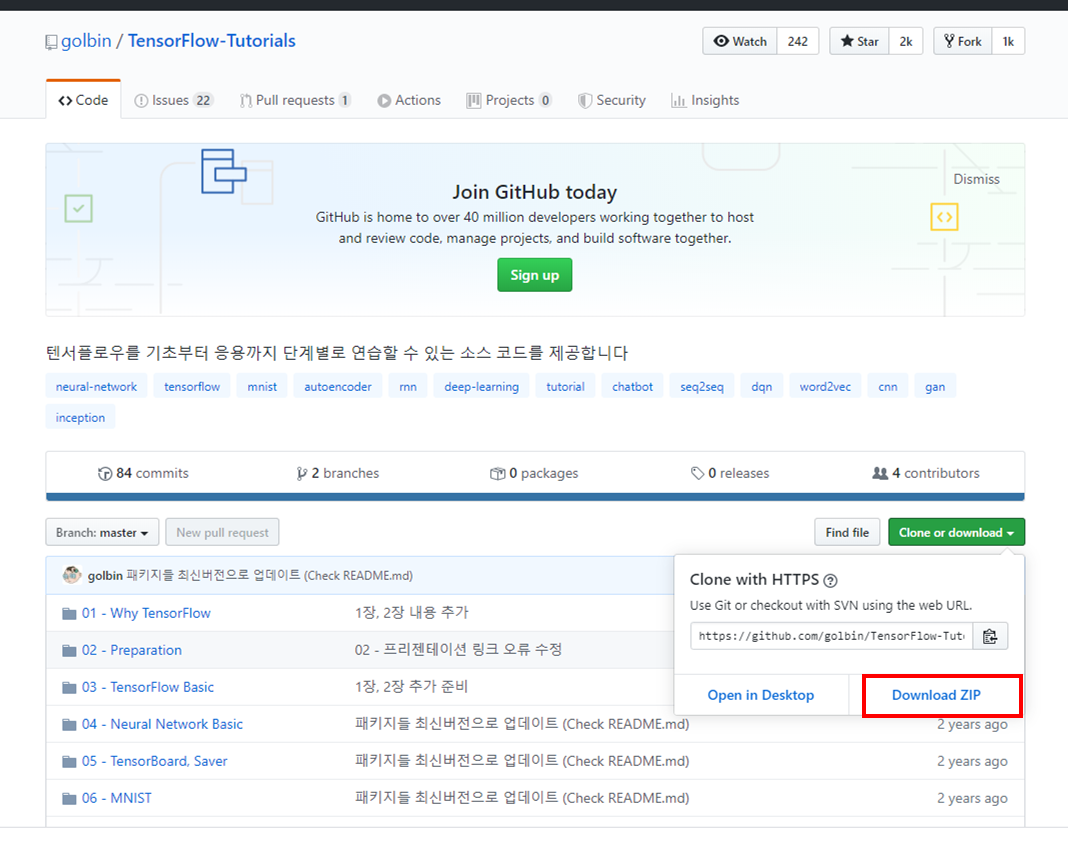This screenshot has height=848, width=1068.
Task: Open the 242 watchers count
Action: click(x=798, y=42)
